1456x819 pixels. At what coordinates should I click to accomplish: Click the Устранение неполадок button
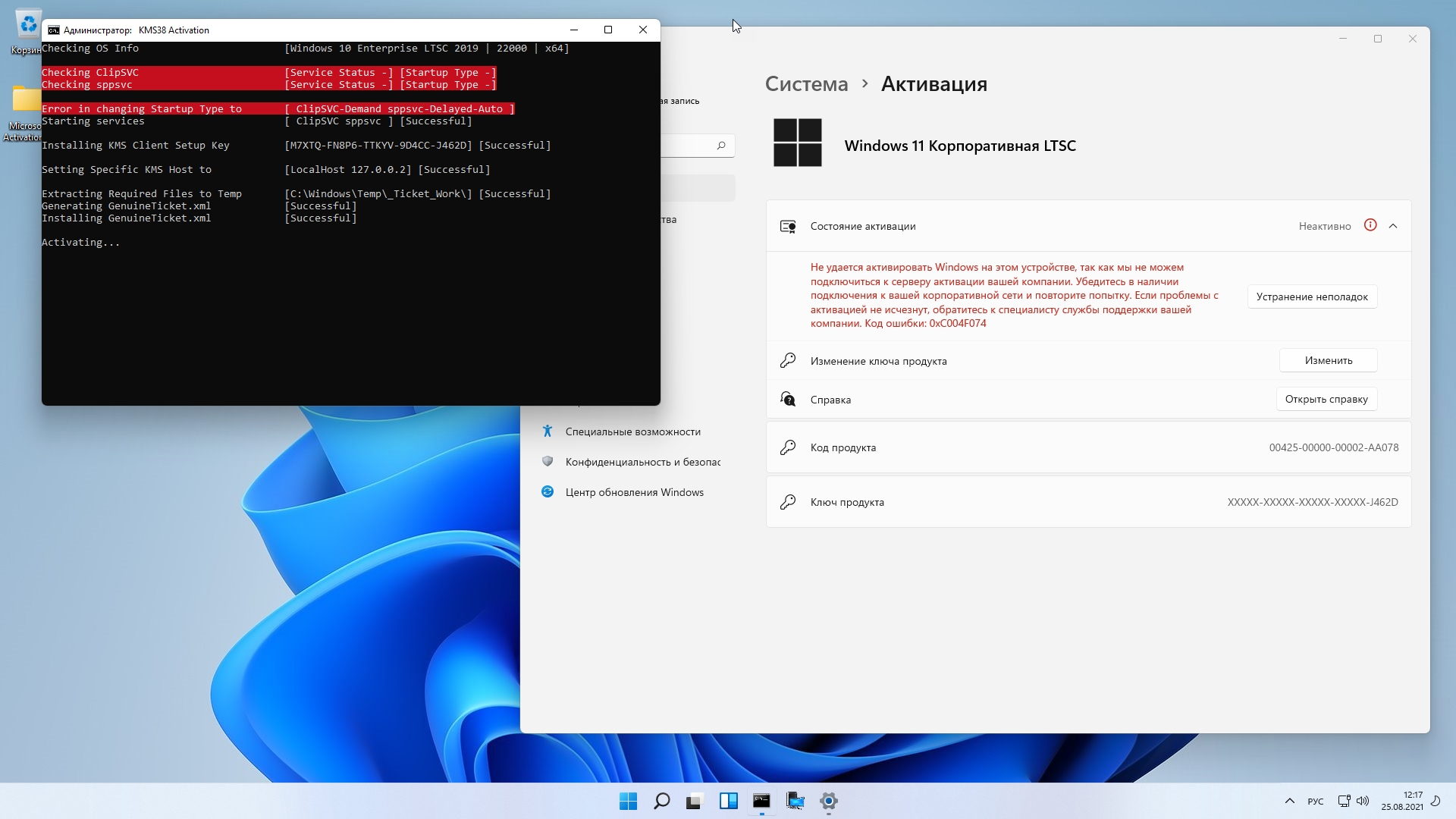tap(1312, 297)
